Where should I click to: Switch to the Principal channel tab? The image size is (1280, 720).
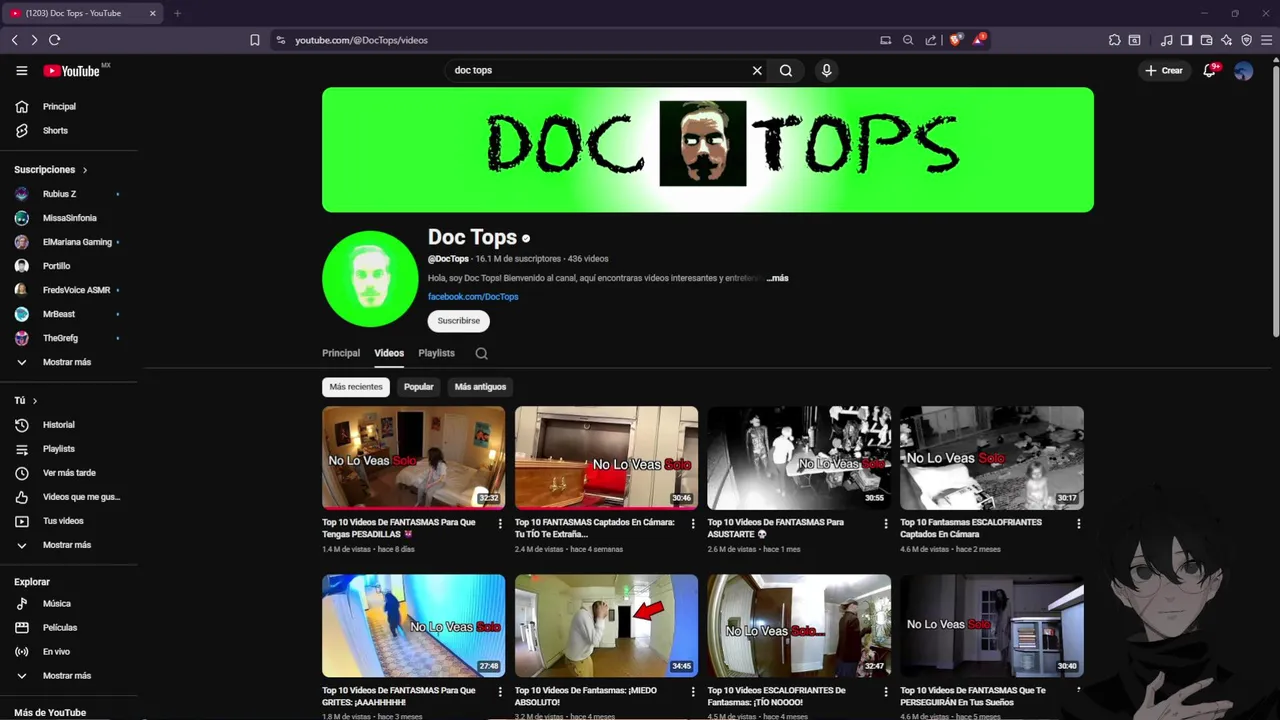[341, 353]
